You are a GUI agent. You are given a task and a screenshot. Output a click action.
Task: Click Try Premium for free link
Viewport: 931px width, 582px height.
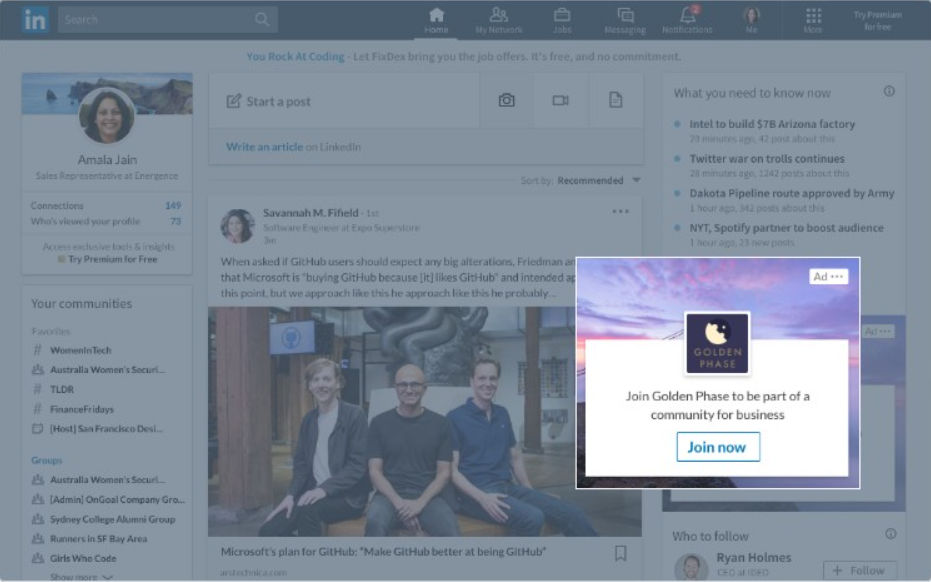pyautogui.click(x=878, y=20)
